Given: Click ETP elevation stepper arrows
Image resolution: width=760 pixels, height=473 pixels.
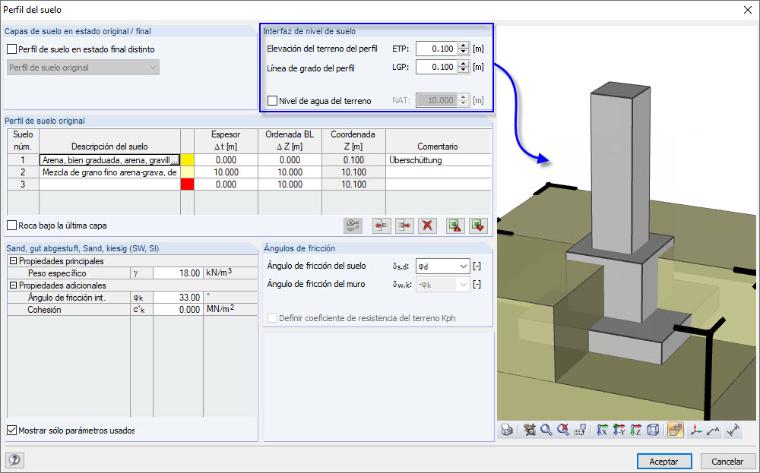Looking at the screenshot, I should tap(463, 48).
